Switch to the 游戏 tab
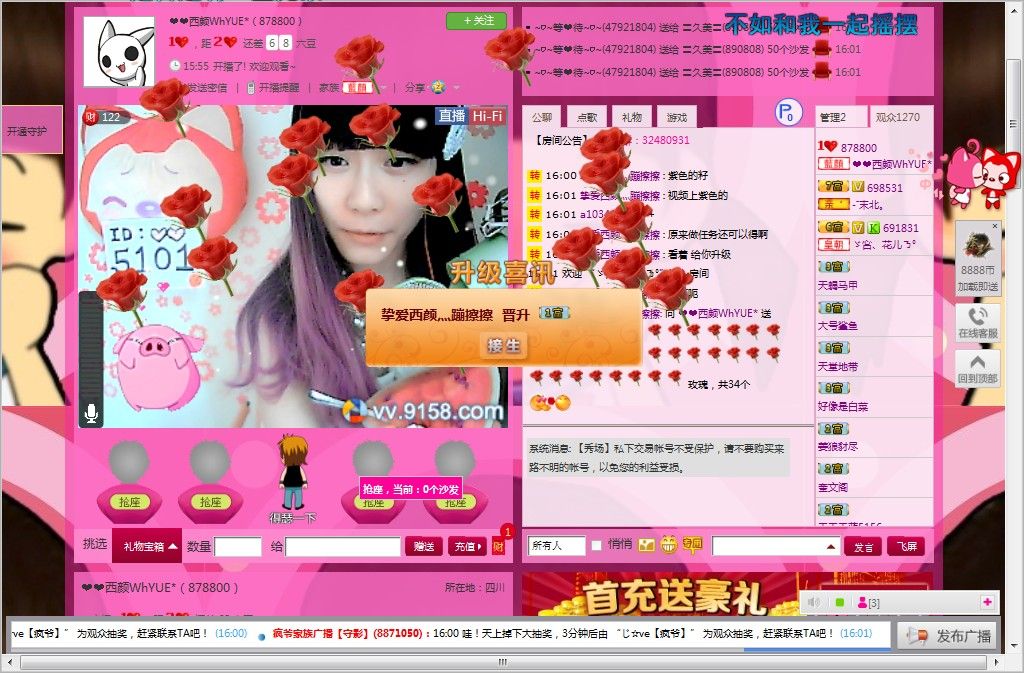Image resolution: width=1024 pixels, height=673 pixels. tap(677, 117)
